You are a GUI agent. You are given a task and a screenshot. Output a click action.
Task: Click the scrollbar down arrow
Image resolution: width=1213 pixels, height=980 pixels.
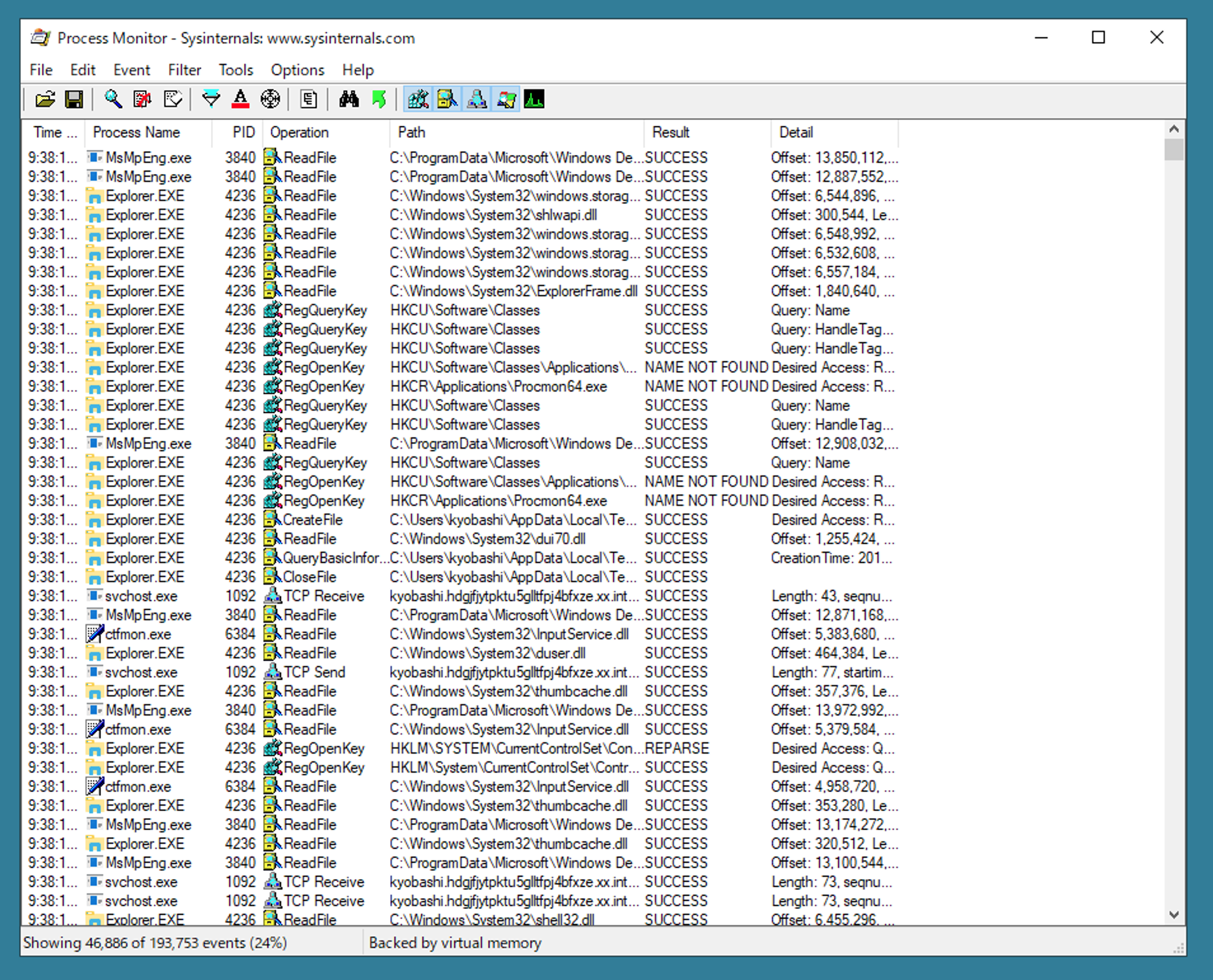1174,915
